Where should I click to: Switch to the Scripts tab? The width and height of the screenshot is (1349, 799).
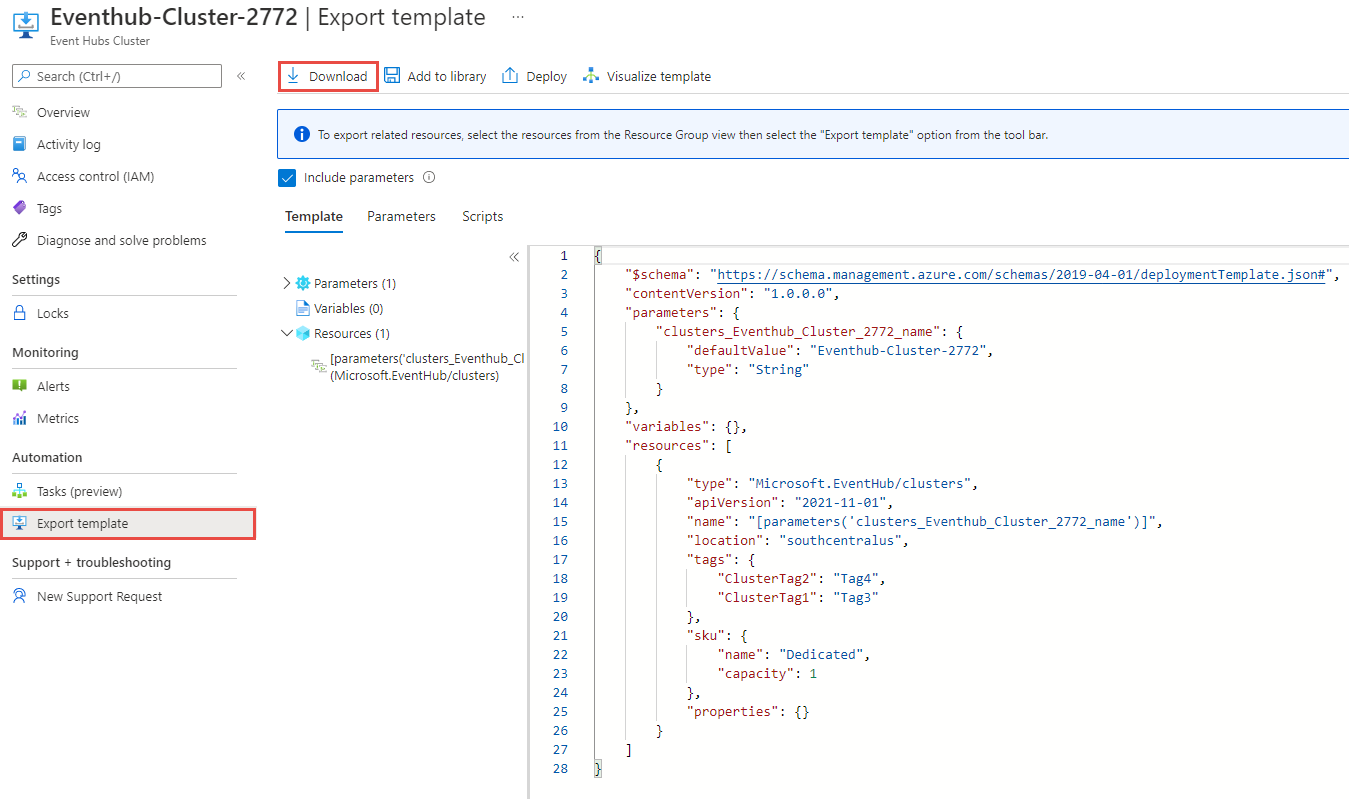[x=482, y=216]
